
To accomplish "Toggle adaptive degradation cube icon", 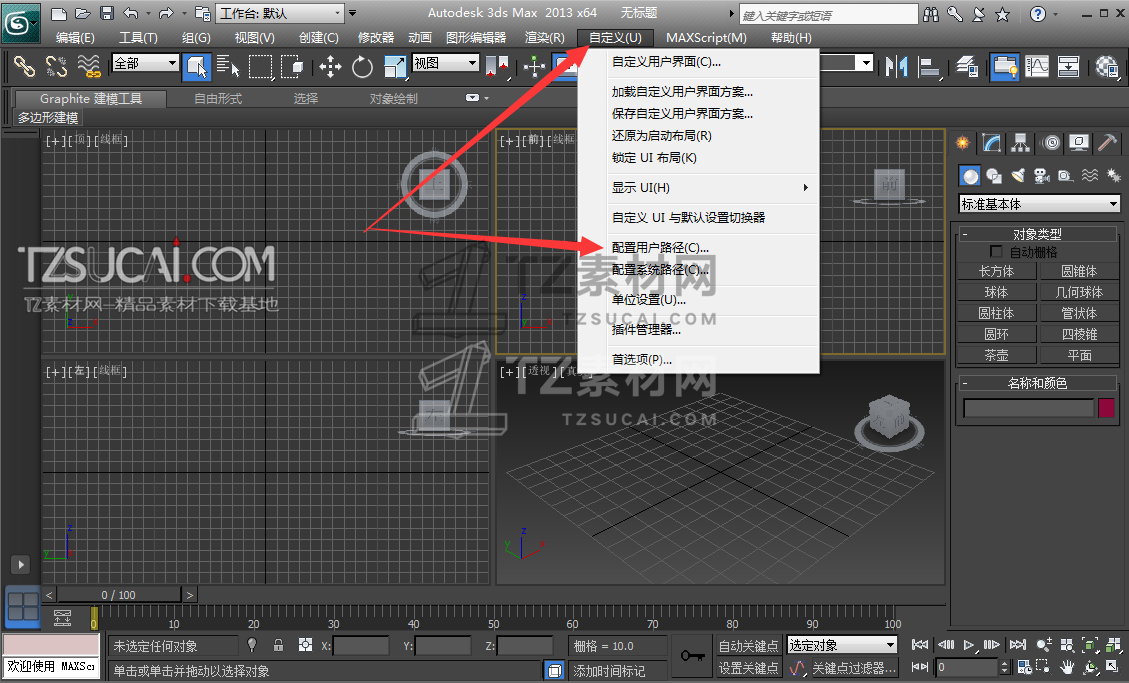I will pyautogui.click(x=554, y=671).
